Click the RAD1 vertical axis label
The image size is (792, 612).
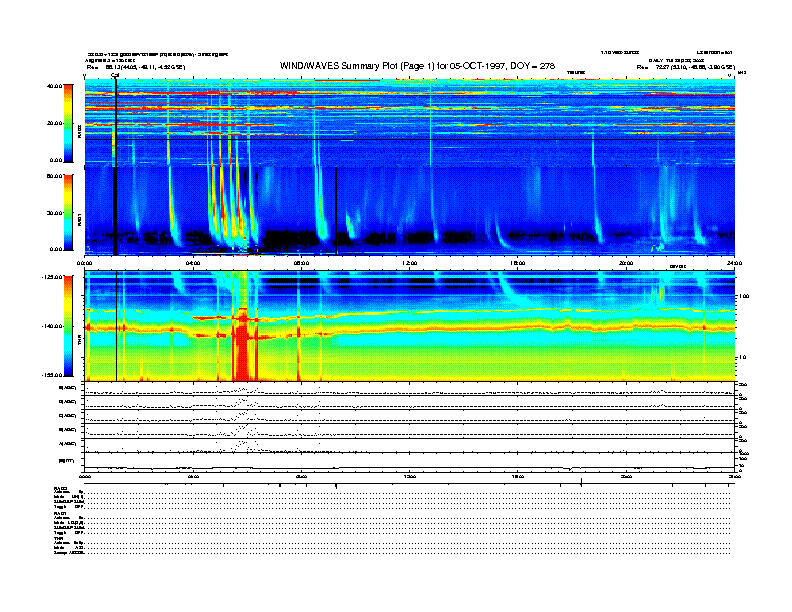79,220
